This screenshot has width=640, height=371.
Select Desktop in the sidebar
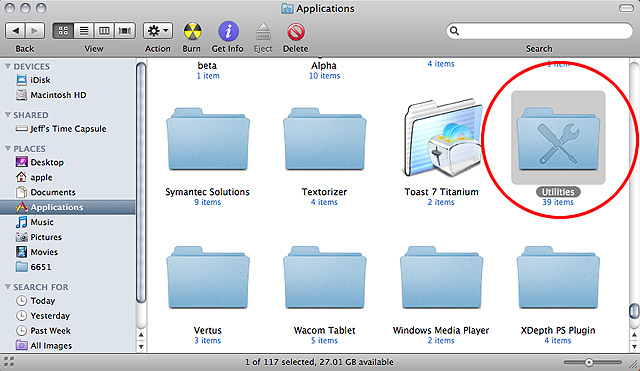(40, 162)
